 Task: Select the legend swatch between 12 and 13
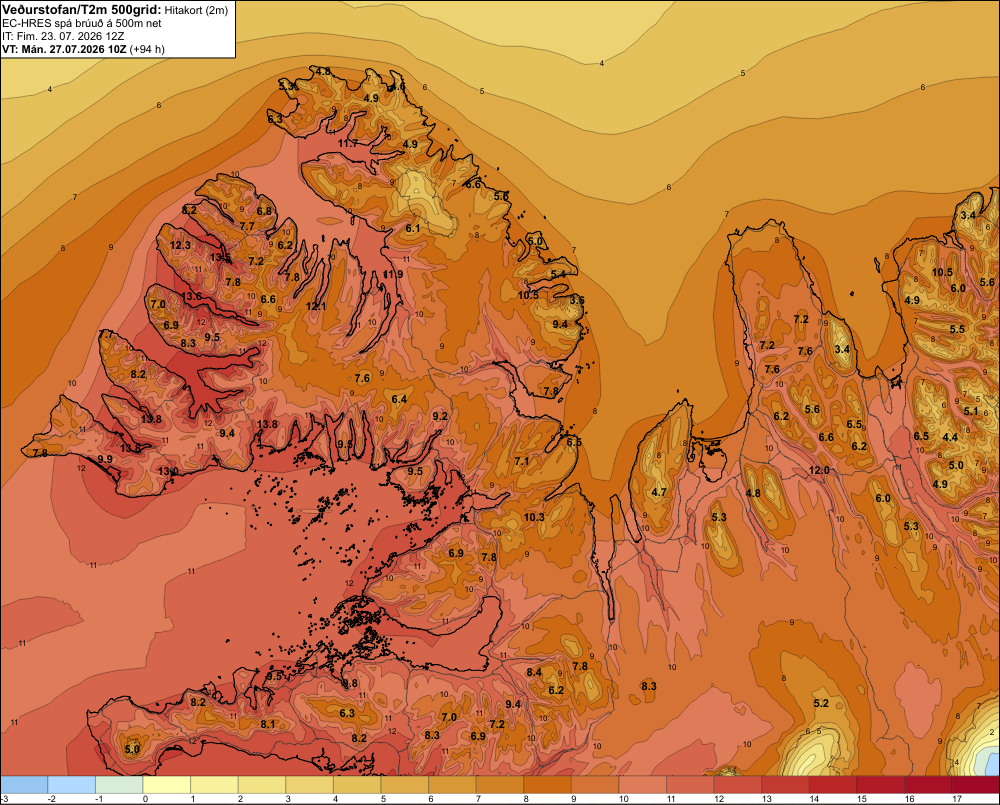pyautogui.click(x=738, y=785)
